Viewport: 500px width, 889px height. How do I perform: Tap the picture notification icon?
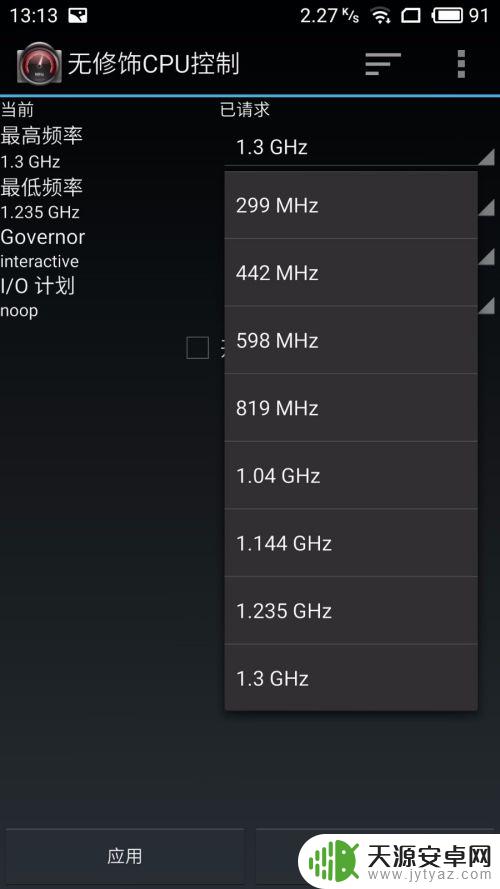[78, 16]
